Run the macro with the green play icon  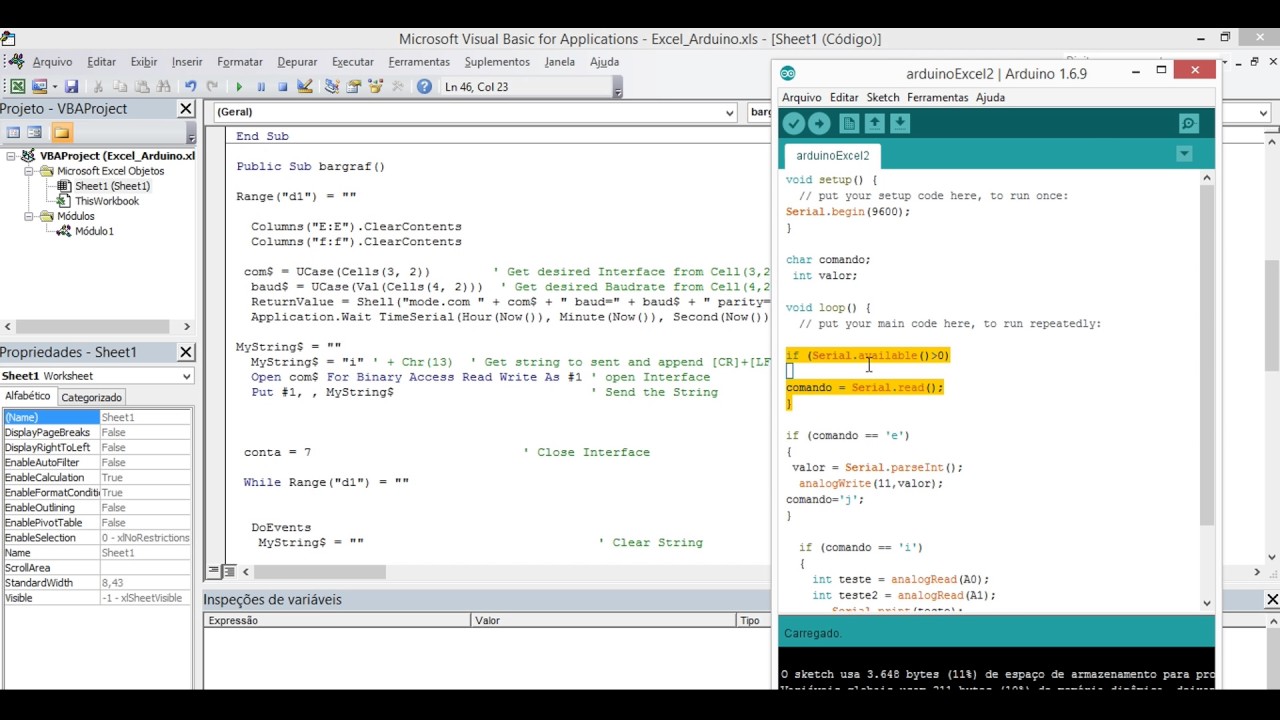(238, 87)
